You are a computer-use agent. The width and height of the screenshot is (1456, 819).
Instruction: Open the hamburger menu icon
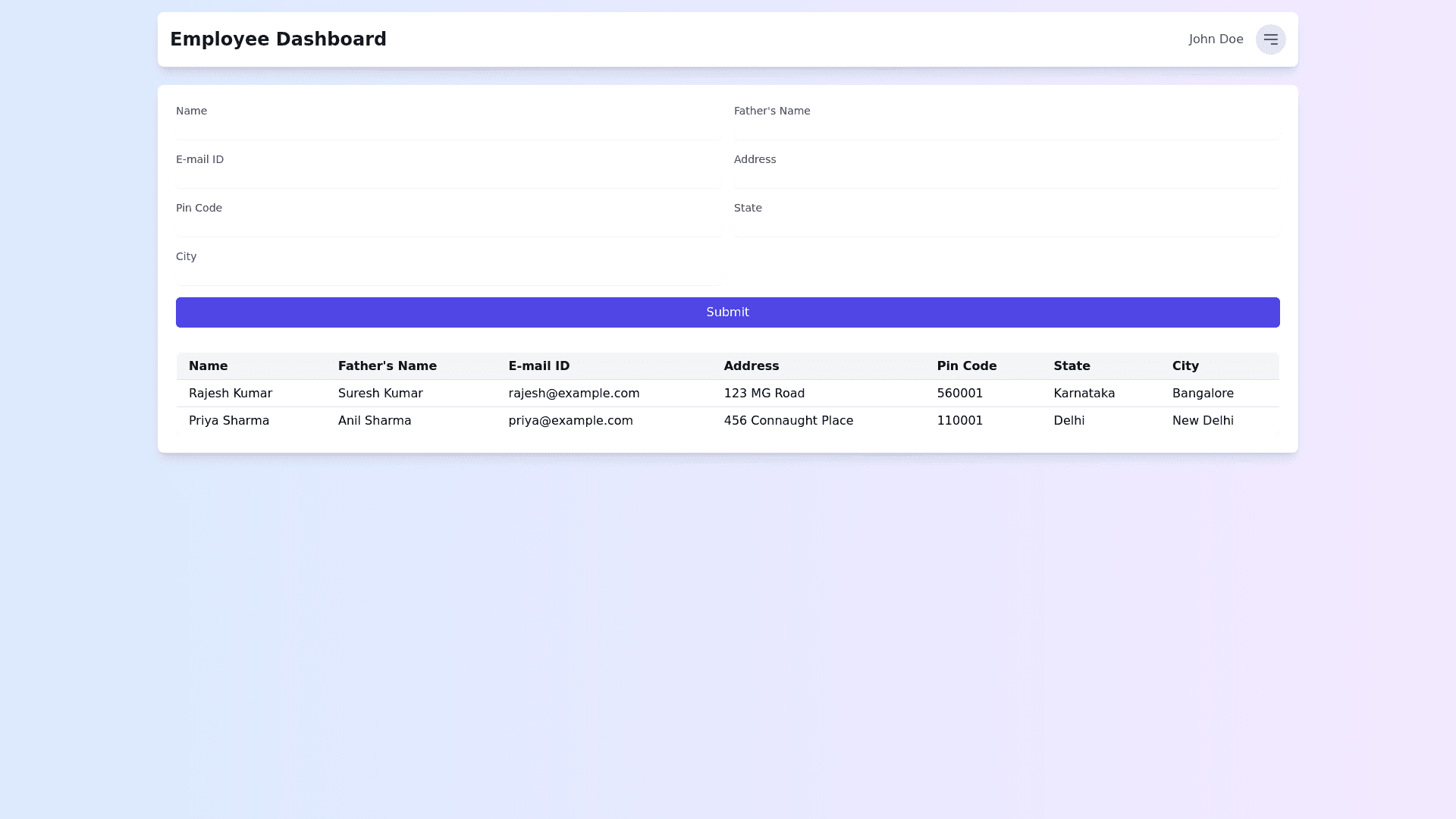click(1270, 39)
